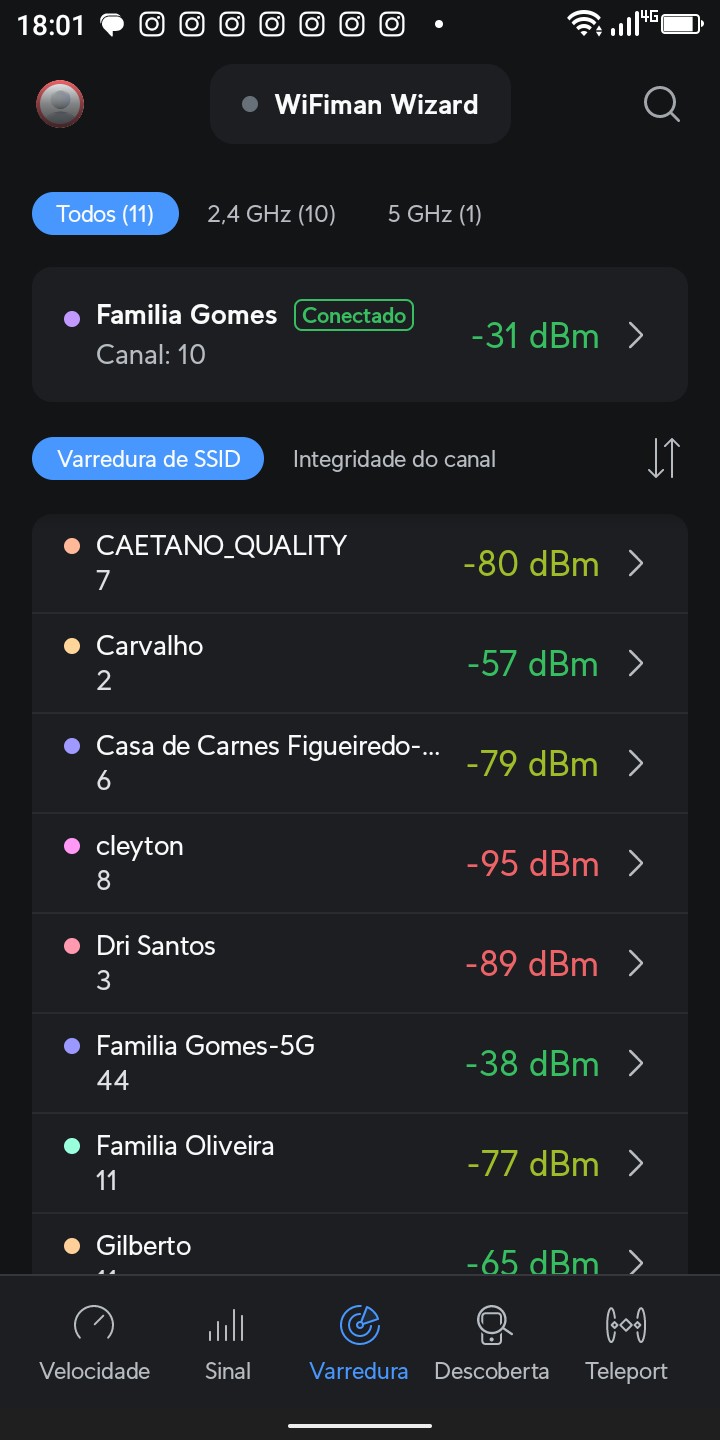The height and width of the screenshot is (1440, 720).
Task: Tap the Conectado status badge
Action: [353, 316]
